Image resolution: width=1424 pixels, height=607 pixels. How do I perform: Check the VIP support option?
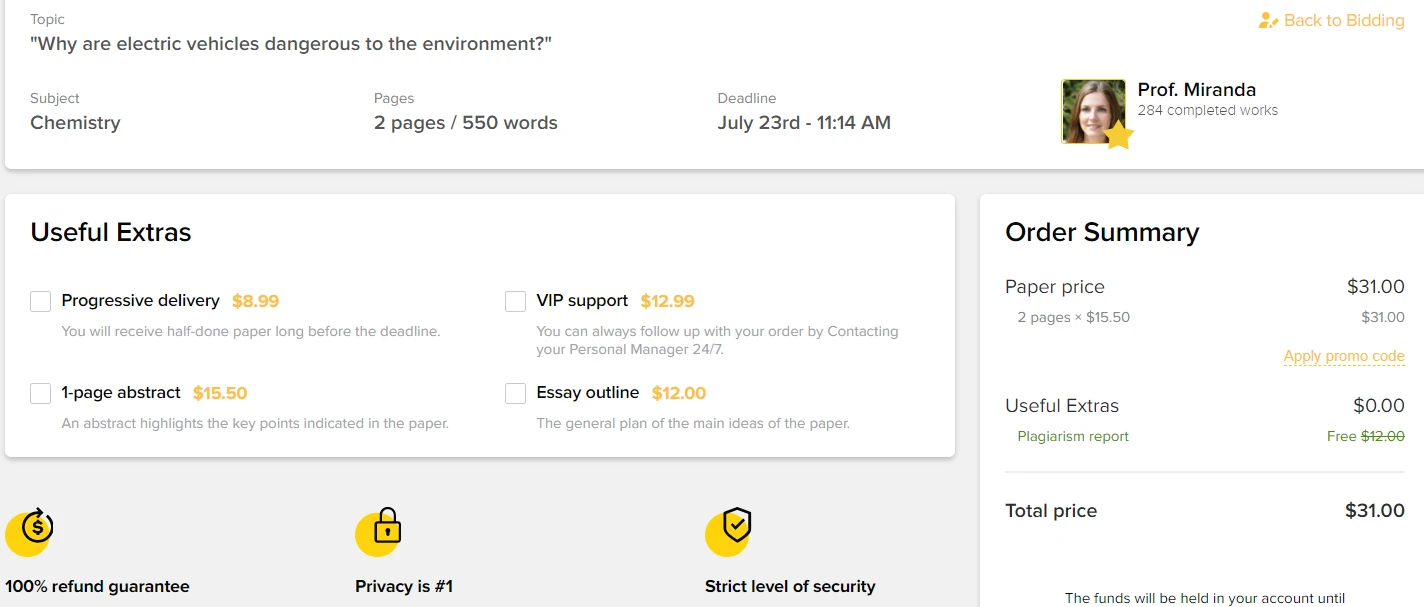pyautogui.click(x=515, y=301)
